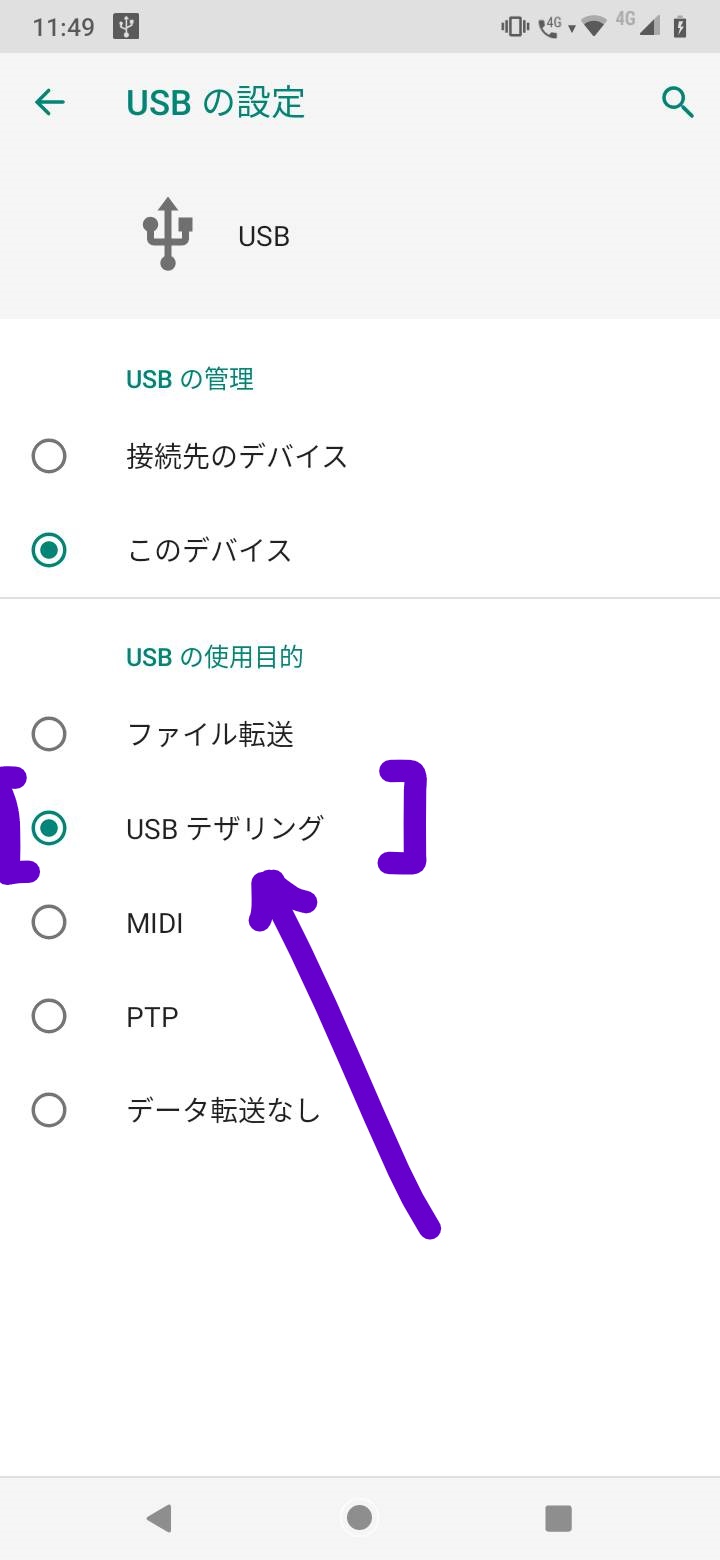
Task: Tap the vibrate mode icon in status bar
Action: tap(514, 27)
